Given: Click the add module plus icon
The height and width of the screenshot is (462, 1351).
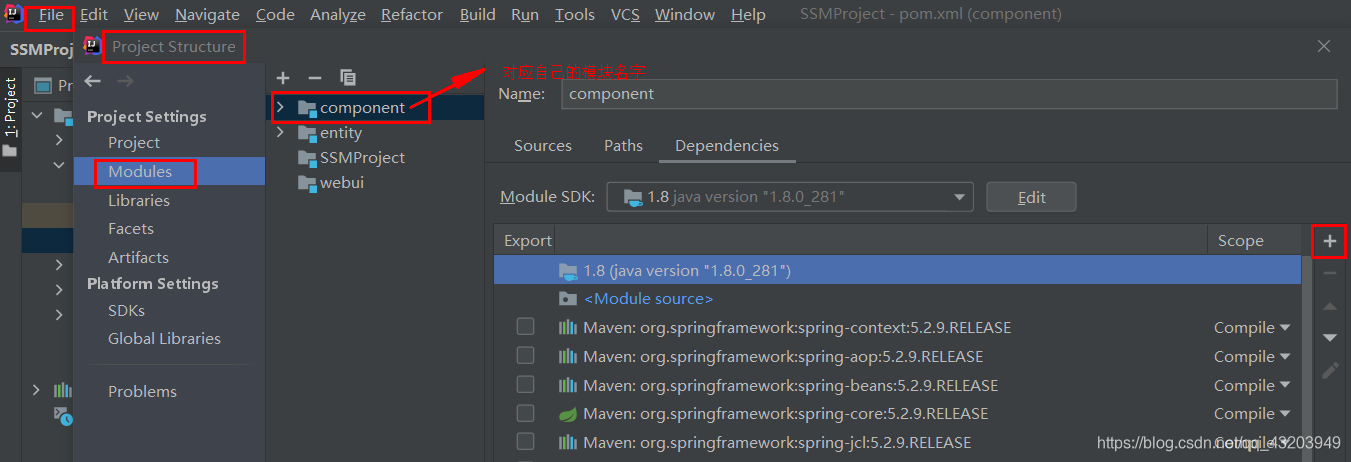Looking at the screenshot, I should pos(283,78).
